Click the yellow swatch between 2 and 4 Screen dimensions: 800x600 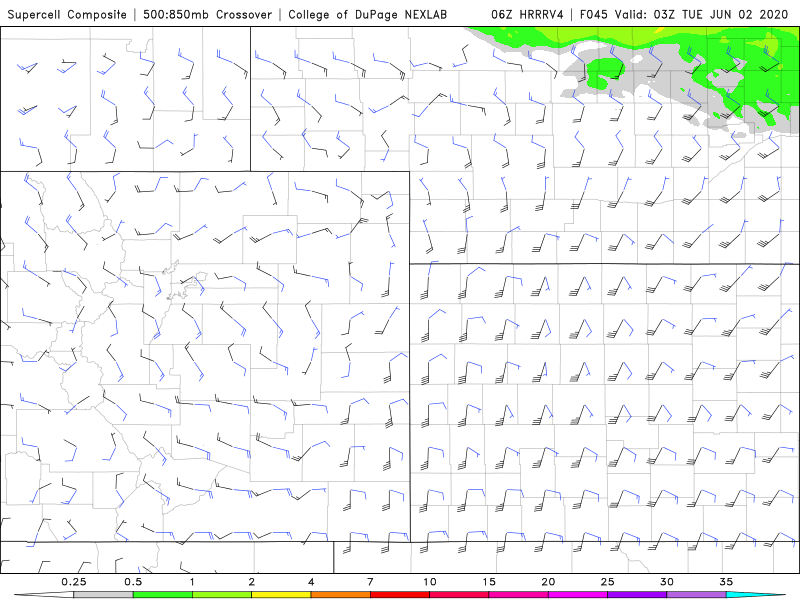click(x=281, y=595)
